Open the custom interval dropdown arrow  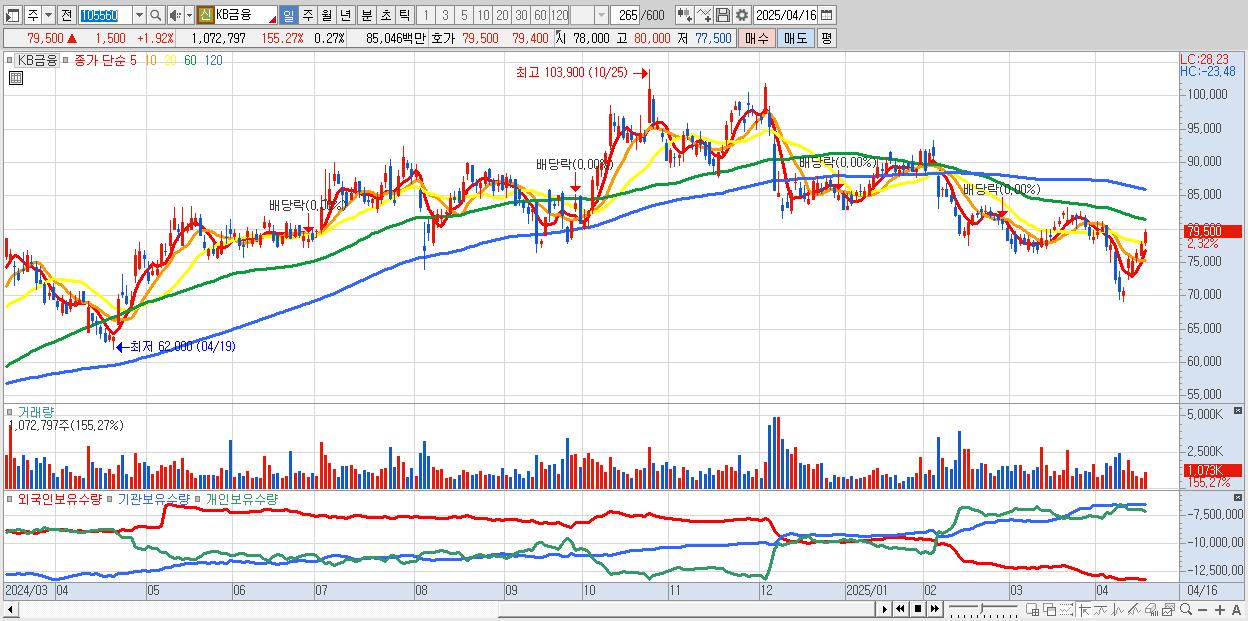601,15
